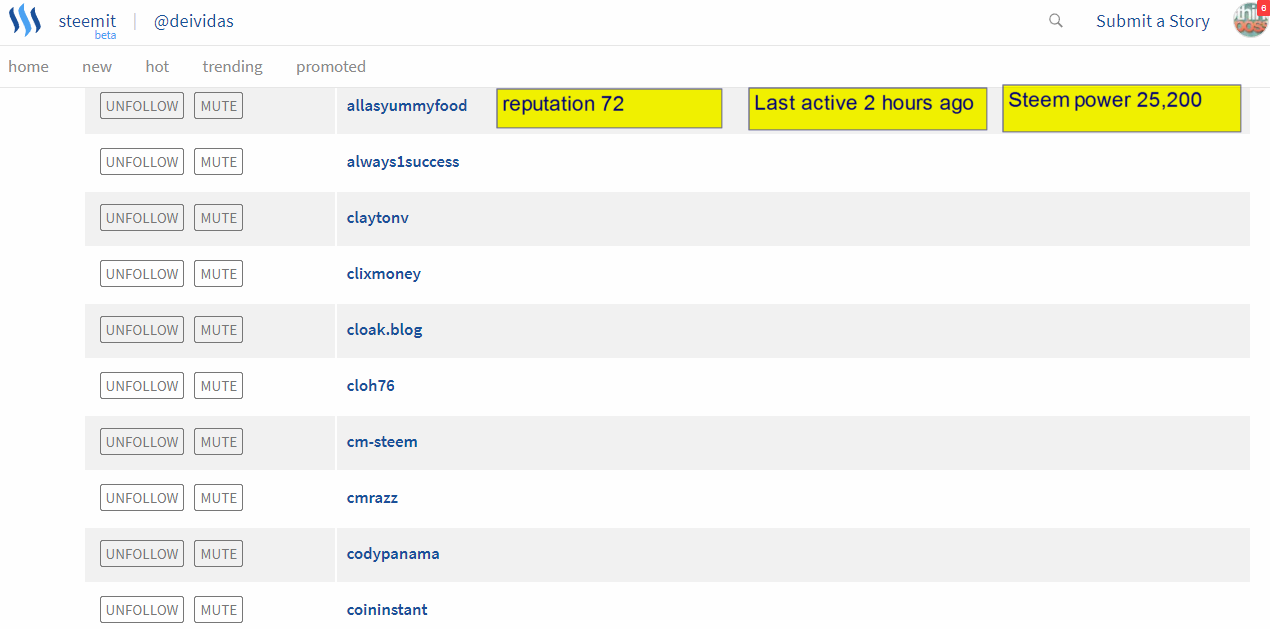Viewport: 1270px width, 629px height.
Task: Unfollow allasyummyfood
Action: tap(142, 106)
